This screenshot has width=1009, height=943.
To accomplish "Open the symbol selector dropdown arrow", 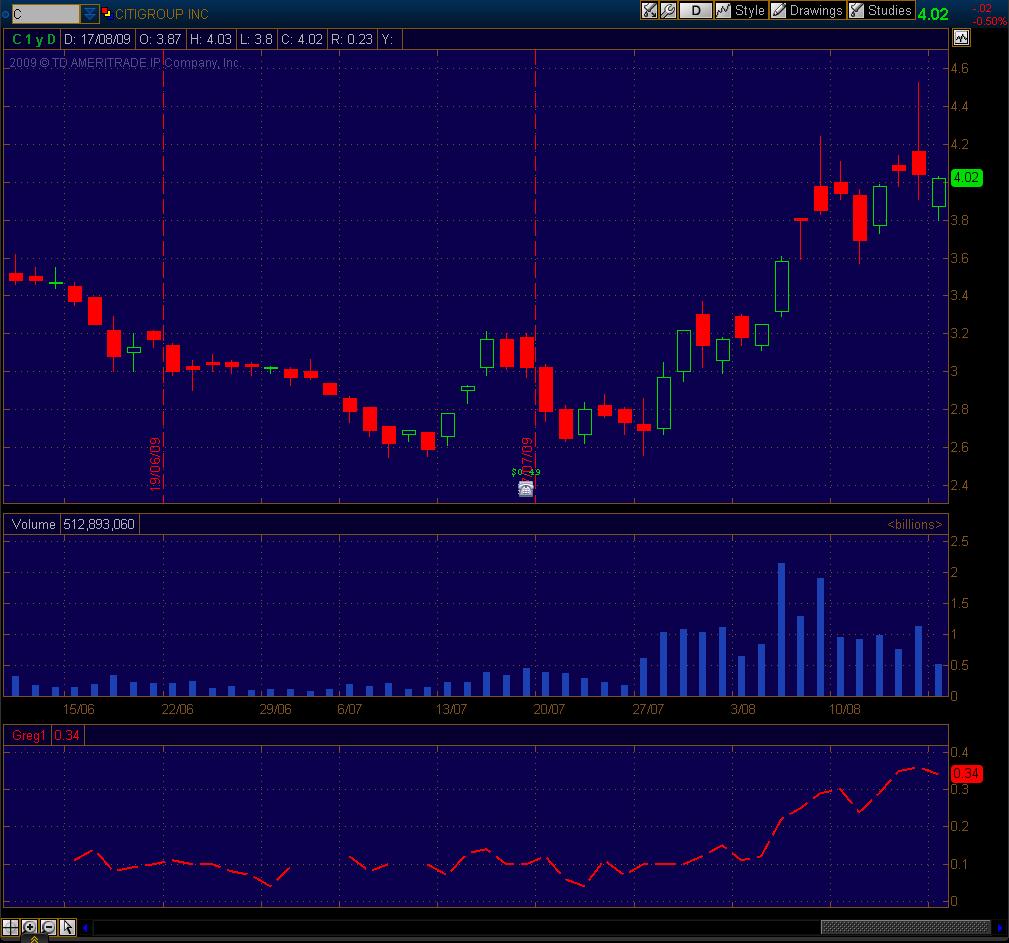I will coord(89,14).
